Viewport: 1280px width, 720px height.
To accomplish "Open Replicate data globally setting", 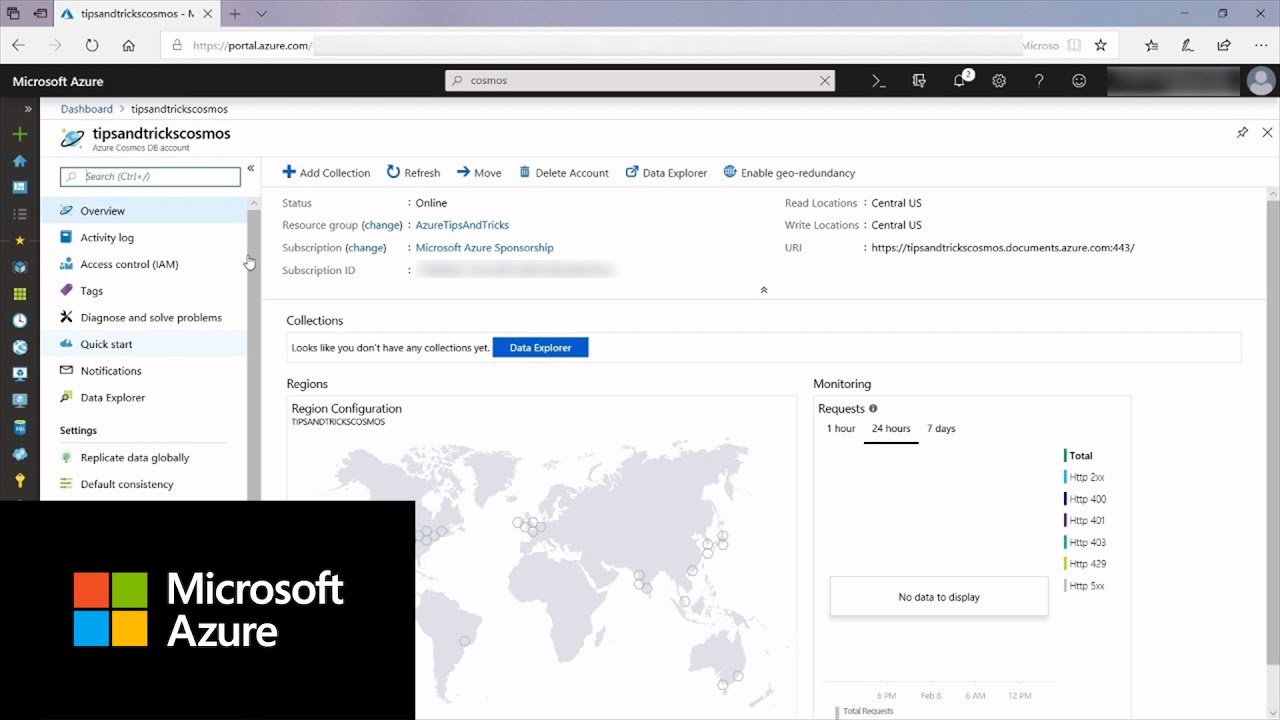I will coord(143,458).
